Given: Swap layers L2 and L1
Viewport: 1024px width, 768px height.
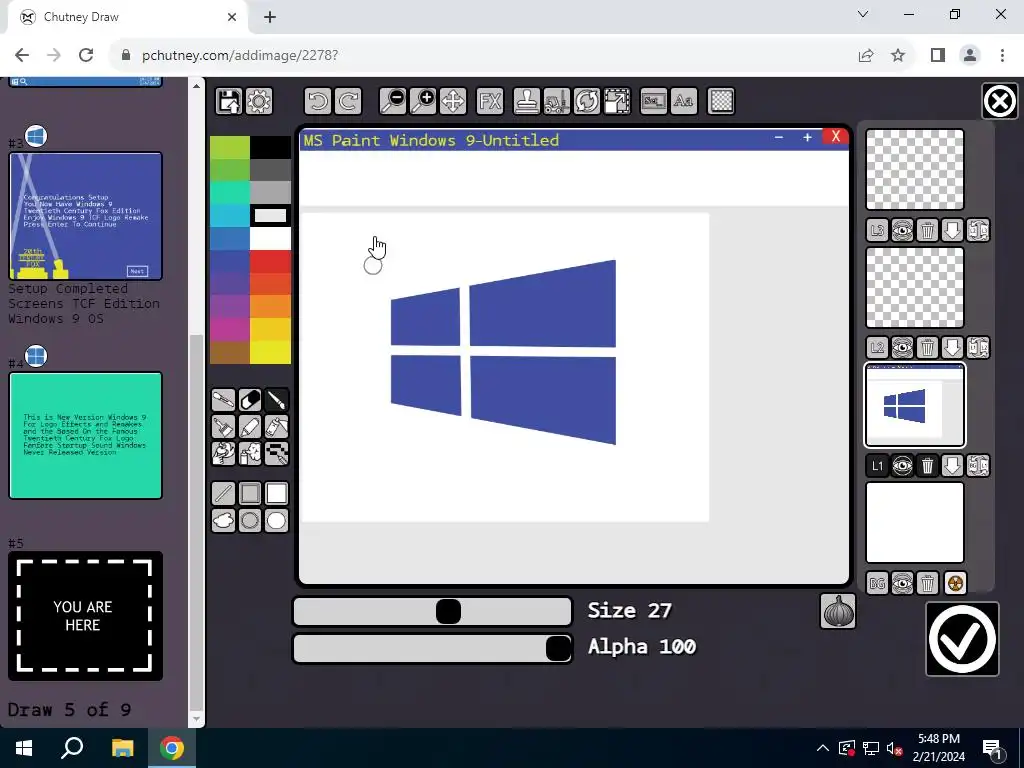Looking at the screenshot, I should click(978, 347).
